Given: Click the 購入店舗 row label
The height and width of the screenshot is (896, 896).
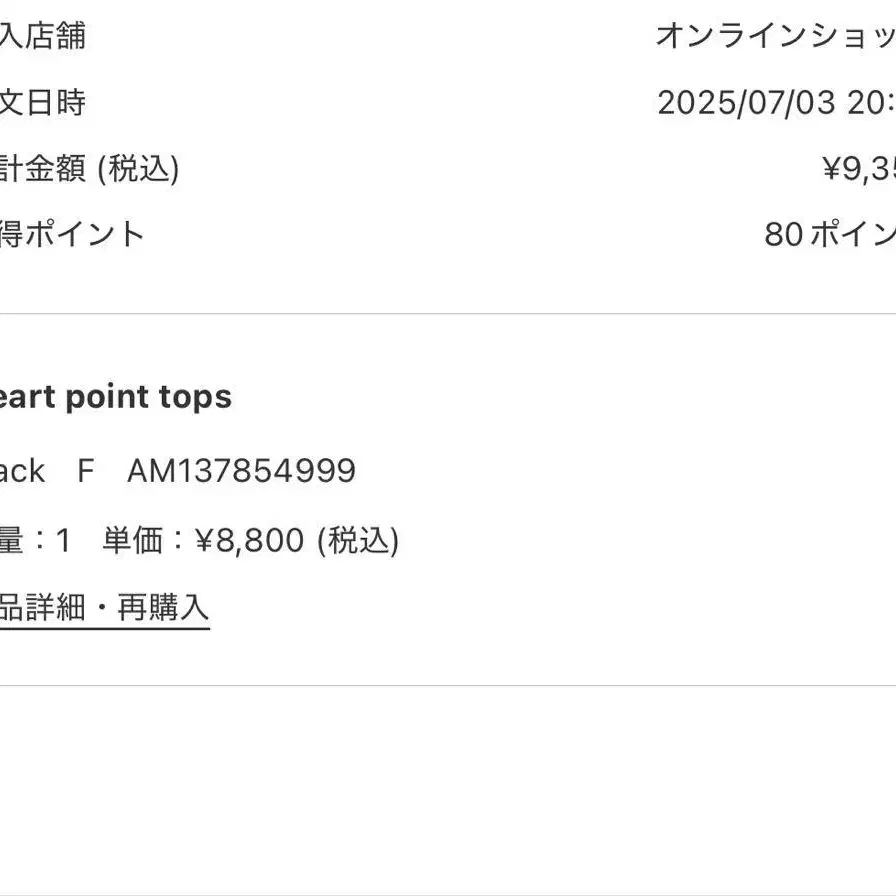Looking at the screenshot, I should 43,36.
